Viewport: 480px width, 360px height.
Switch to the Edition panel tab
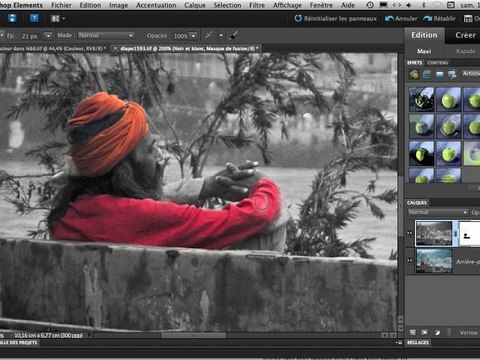pyautogui.click(x=424, y=35)
